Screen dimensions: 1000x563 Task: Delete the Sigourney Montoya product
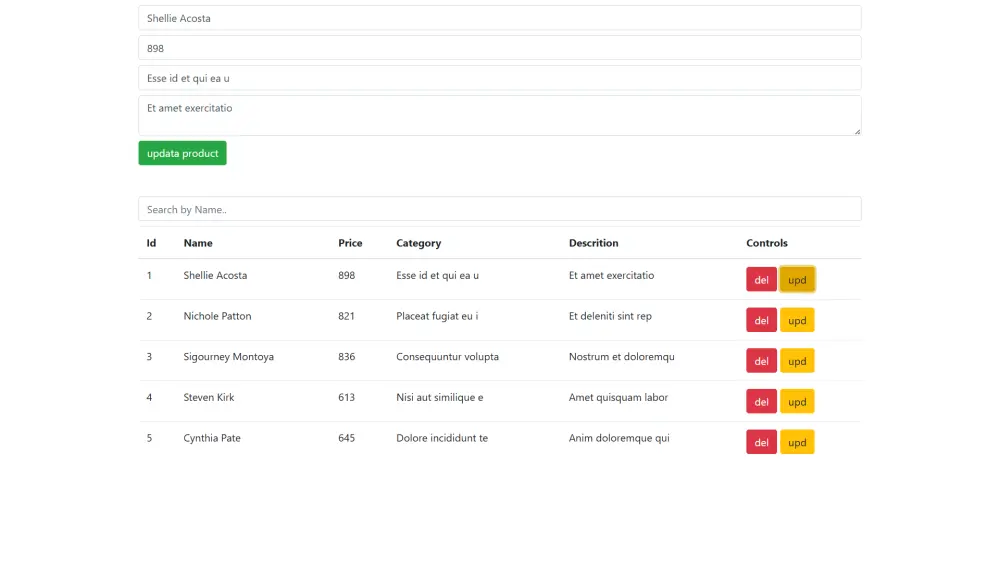pyautogui.click(x=761, y=361)
